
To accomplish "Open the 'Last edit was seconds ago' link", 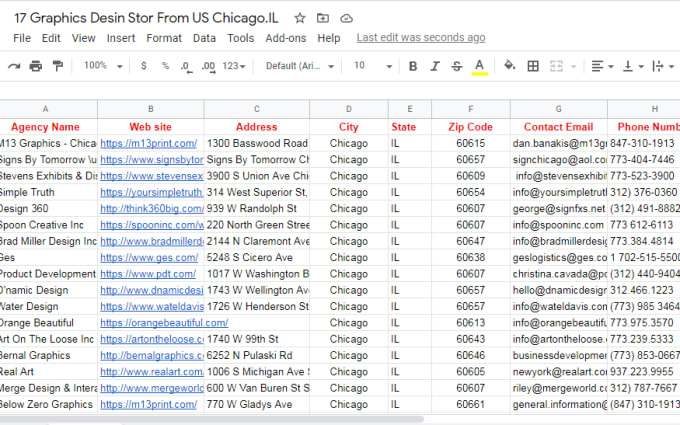I will (421, 38).
